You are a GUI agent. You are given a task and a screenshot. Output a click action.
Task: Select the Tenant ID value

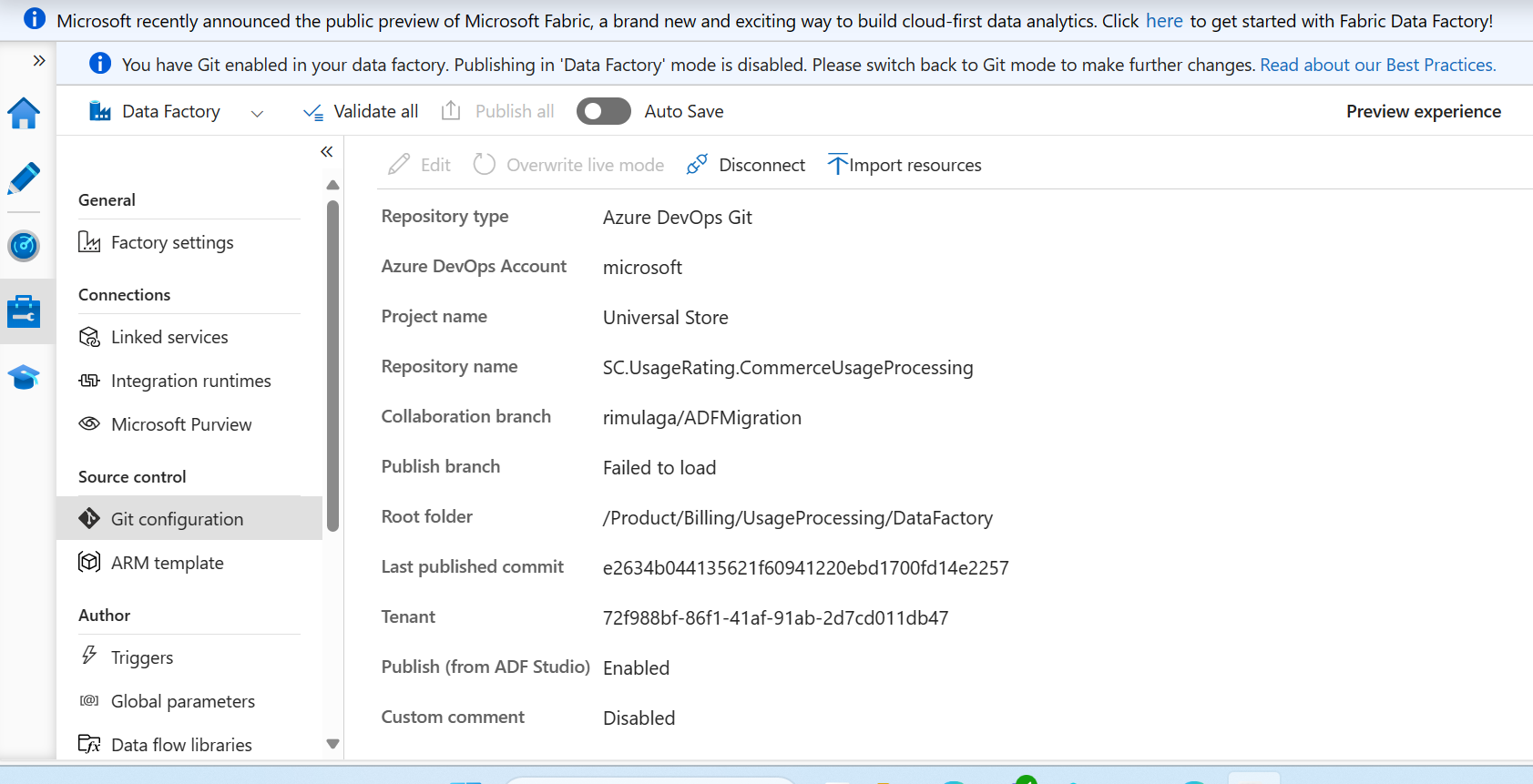pos(776,618)
